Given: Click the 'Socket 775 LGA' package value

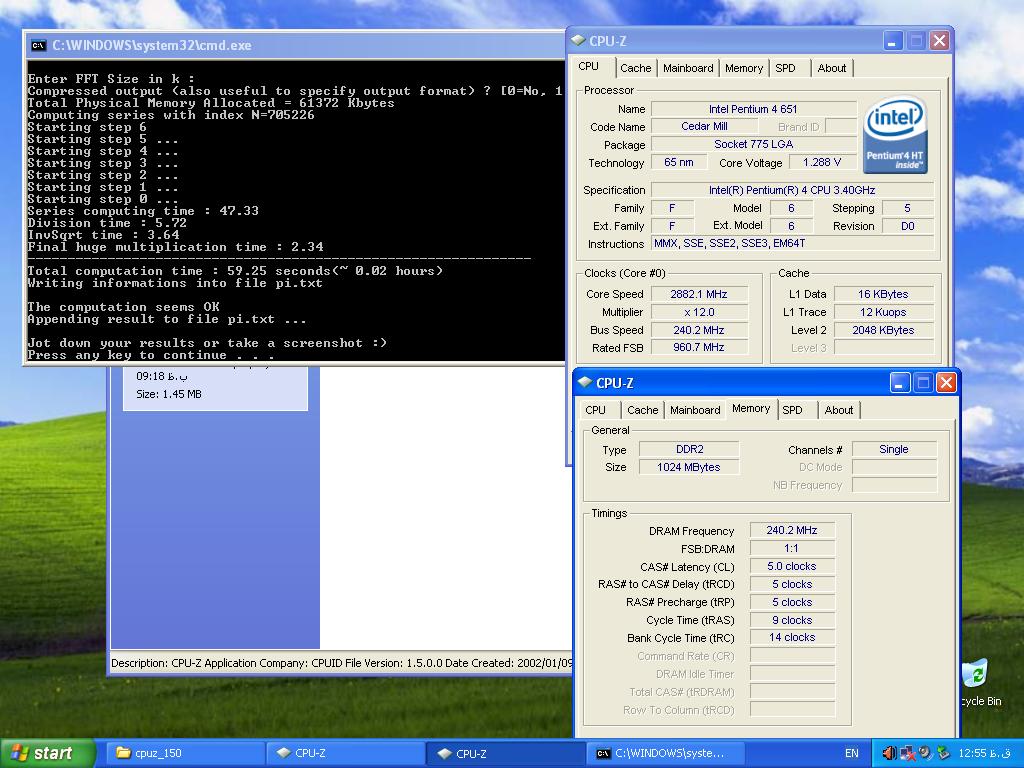Looking at the screenshot, I should click(754, 144).
